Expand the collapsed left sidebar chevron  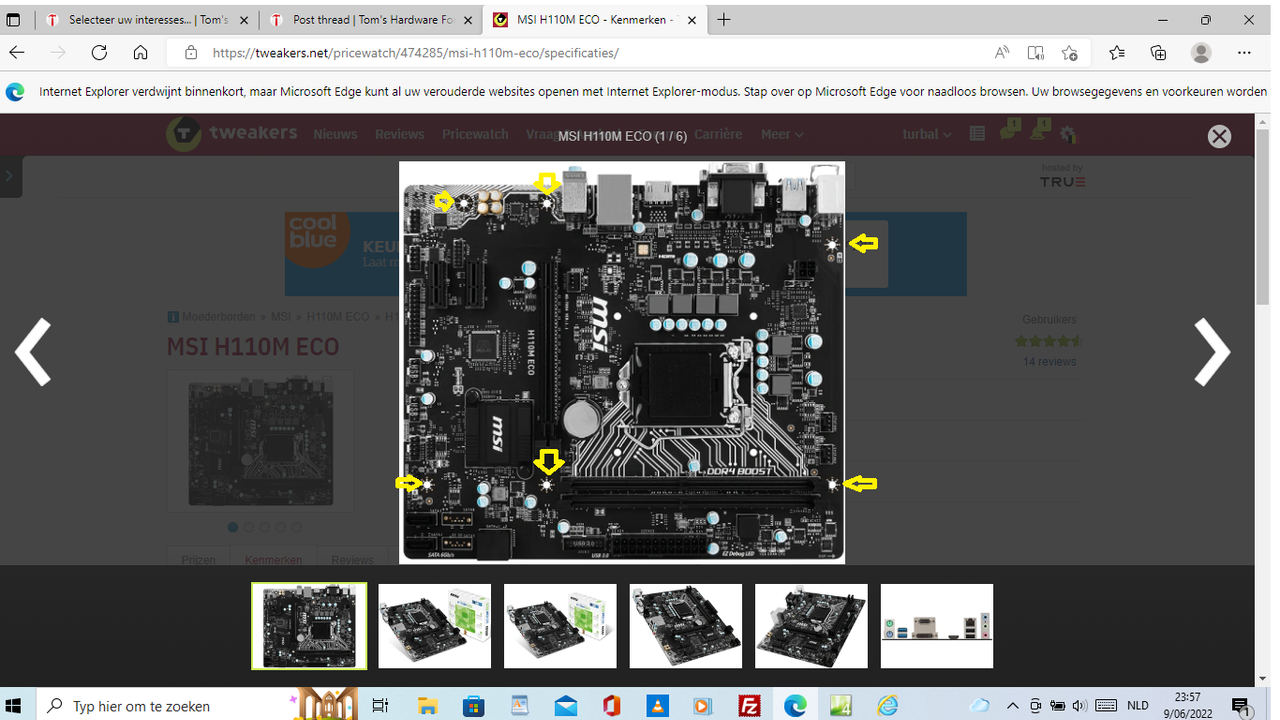tap(10, 176)
